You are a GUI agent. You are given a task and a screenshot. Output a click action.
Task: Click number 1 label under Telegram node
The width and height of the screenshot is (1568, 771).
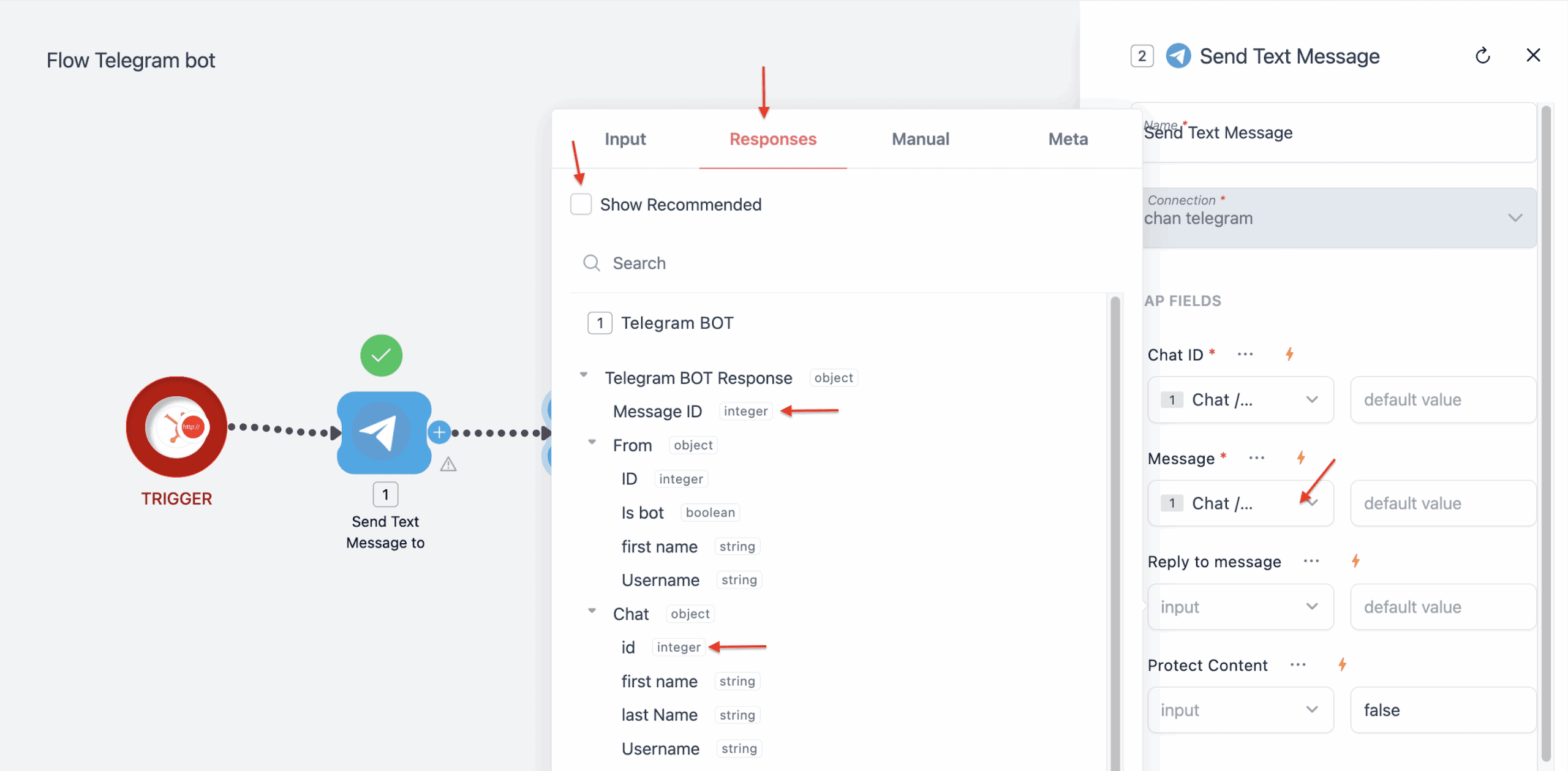[385, 494]
